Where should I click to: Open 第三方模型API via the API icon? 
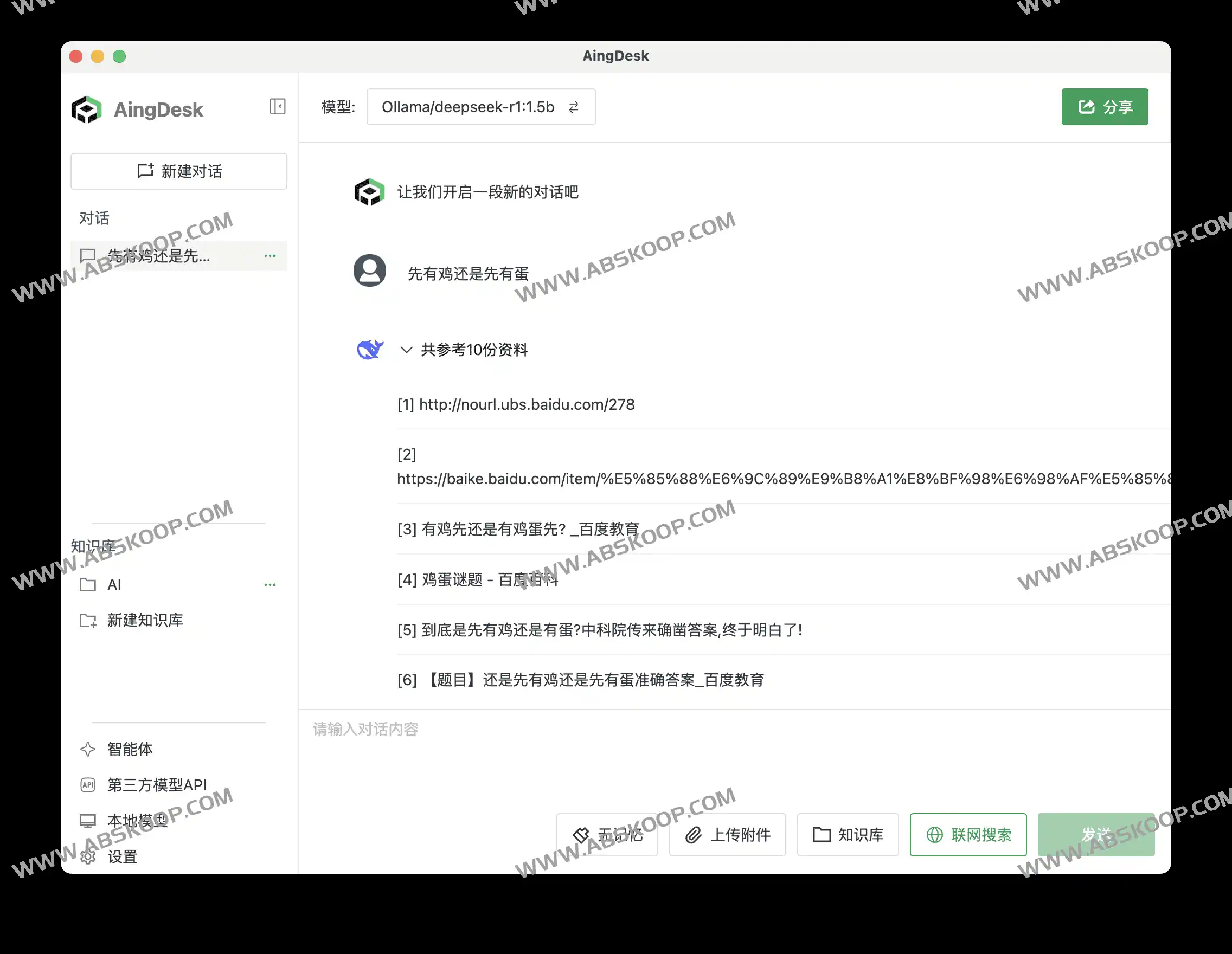click(88, 785)
